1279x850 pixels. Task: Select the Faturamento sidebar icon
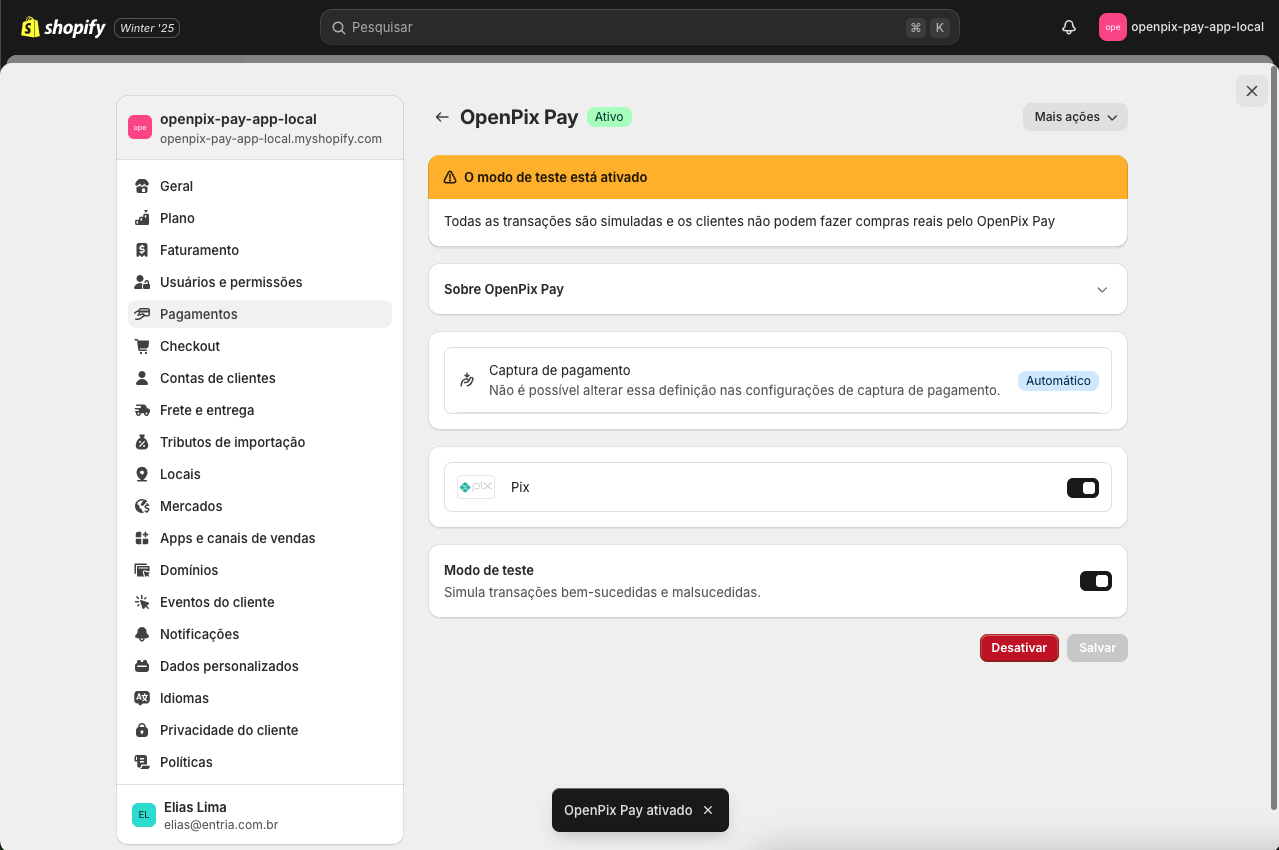pos(141,250)
